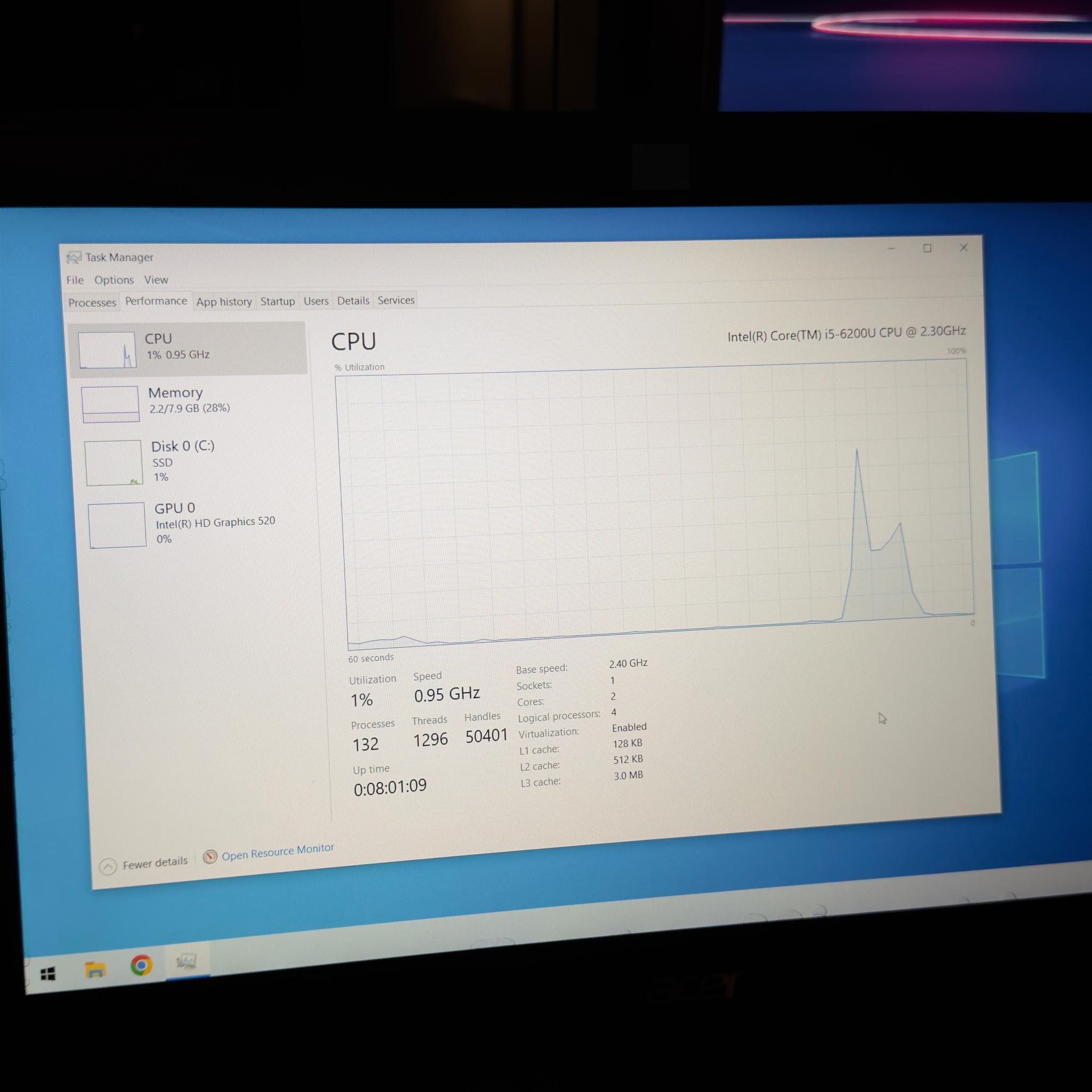Click the Disk 0 (C:) label

[182, 446]
